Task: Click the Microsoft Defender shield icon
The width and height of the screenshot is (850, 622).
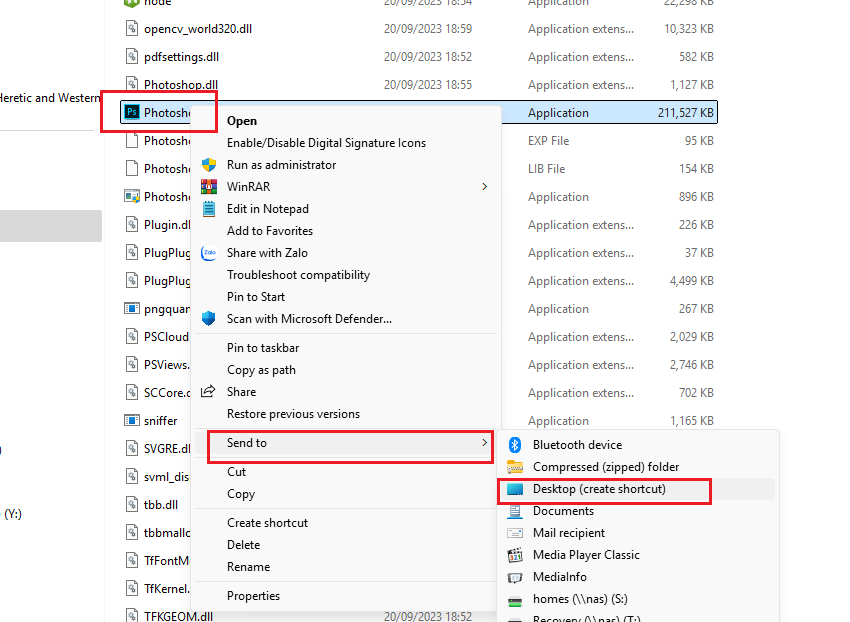Action: [x=209, y=319]
